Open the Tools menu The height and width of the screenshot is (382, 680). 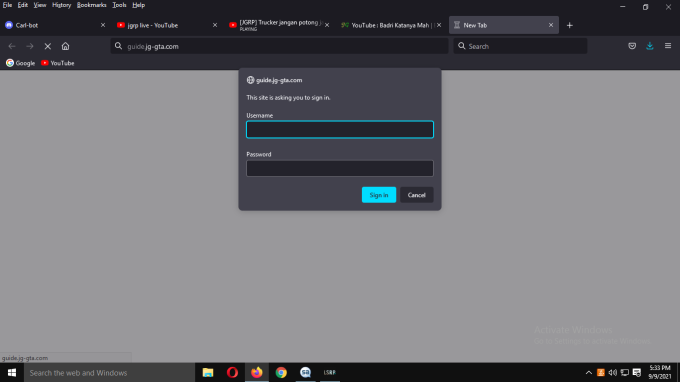pos(119,5)
